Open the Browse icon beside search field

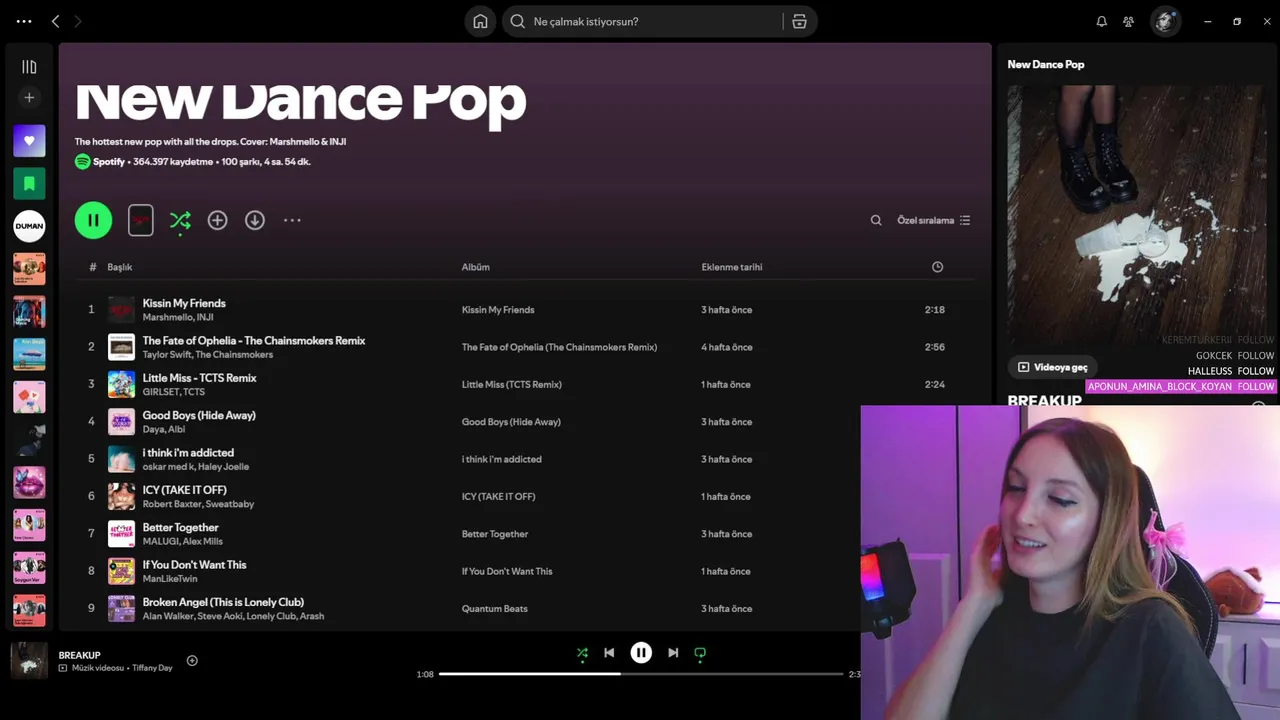pos(799,21)
